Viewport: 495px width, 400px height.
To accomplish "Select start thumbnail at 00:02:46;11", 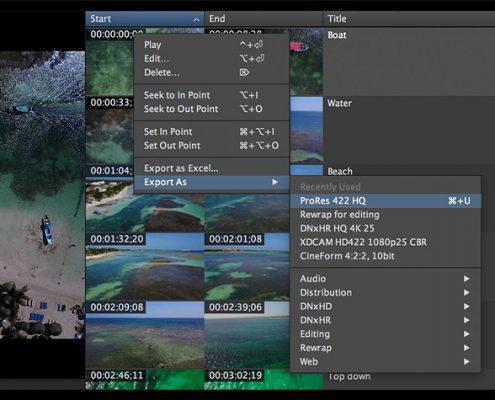I will (x=145, y=380).
